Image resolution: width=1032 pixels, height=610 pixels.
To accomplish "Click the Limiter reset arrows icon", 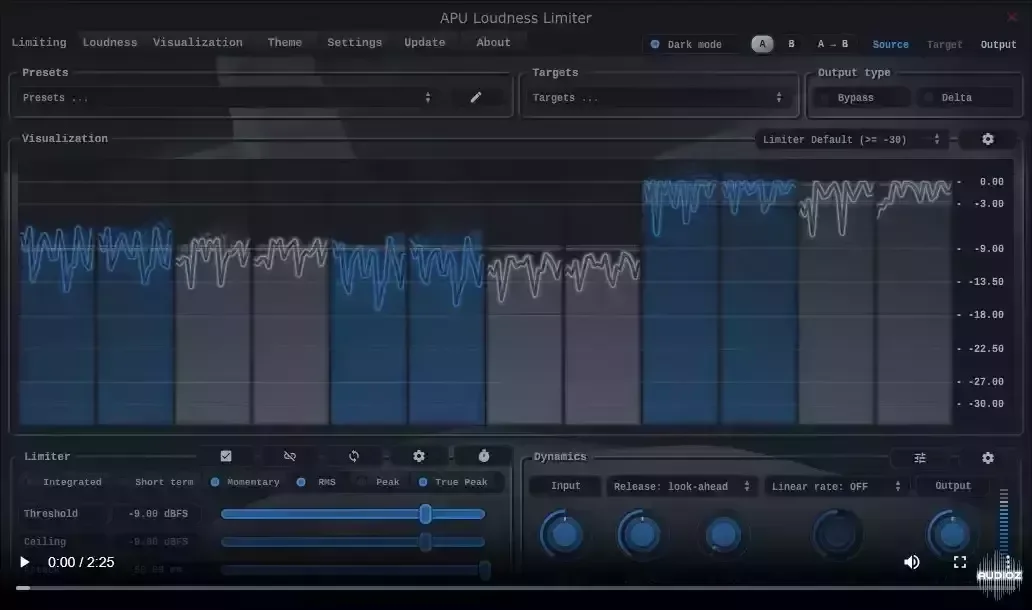I will [354, 455].
